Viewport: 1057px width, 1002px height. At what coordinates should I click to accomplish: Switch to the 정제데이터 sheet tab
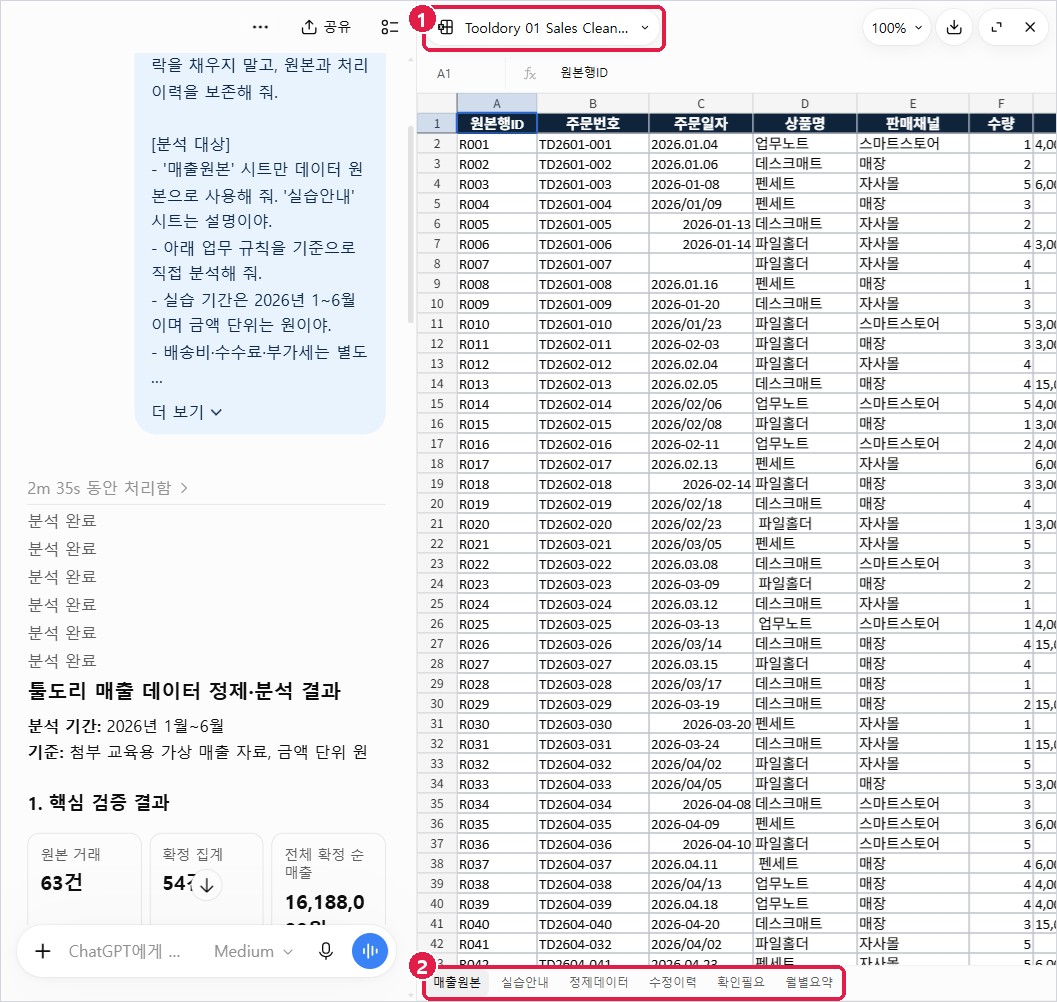tap(599, 982)
